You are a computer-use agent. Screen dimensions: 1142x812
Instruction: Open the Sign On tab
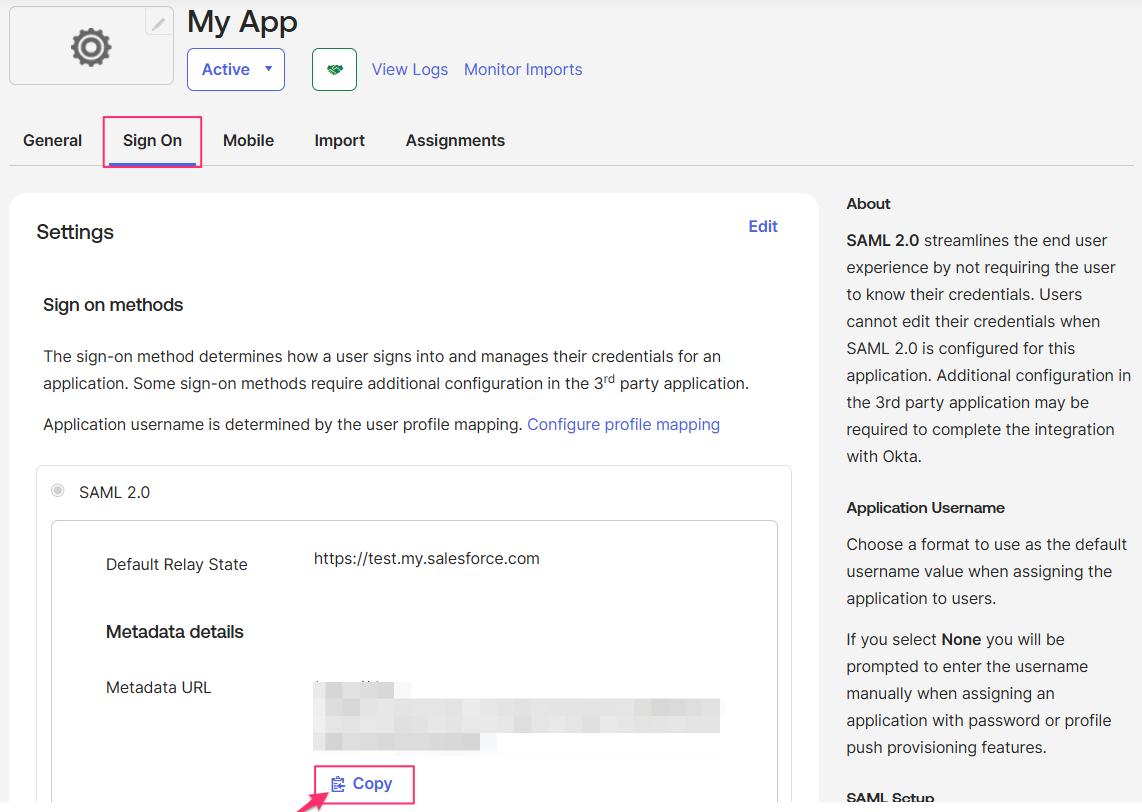(x=151, y=140)
